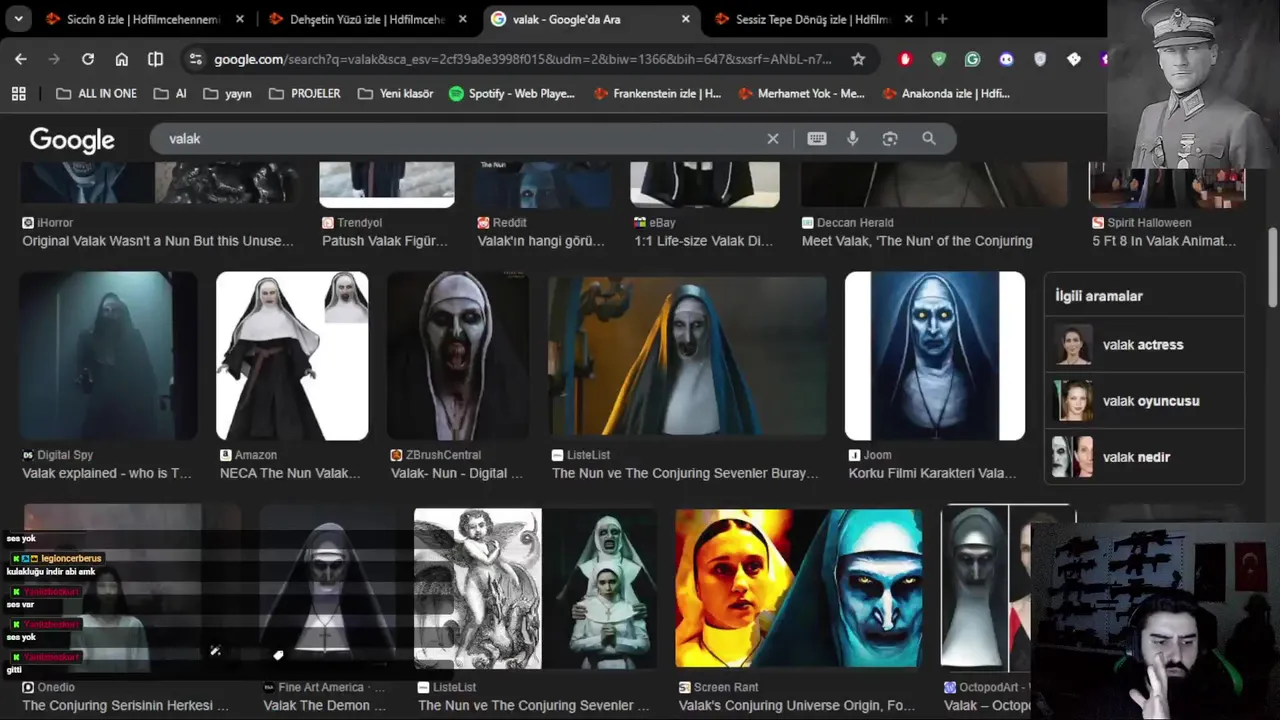Open the apps grid in bookmarks bar

[x=18, y=93]
